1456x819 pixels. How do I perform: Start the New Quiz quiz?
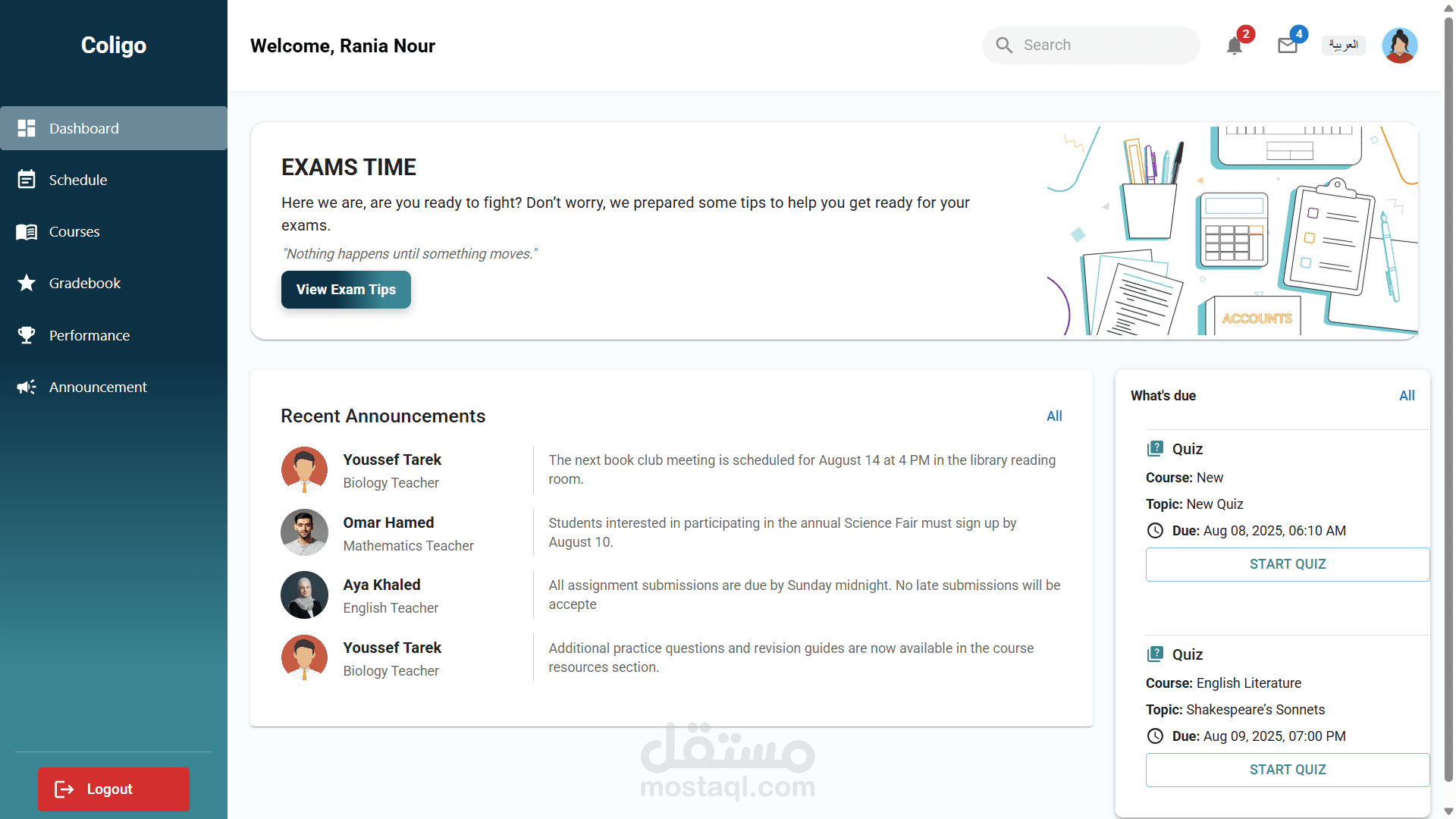pos(1287,563)
